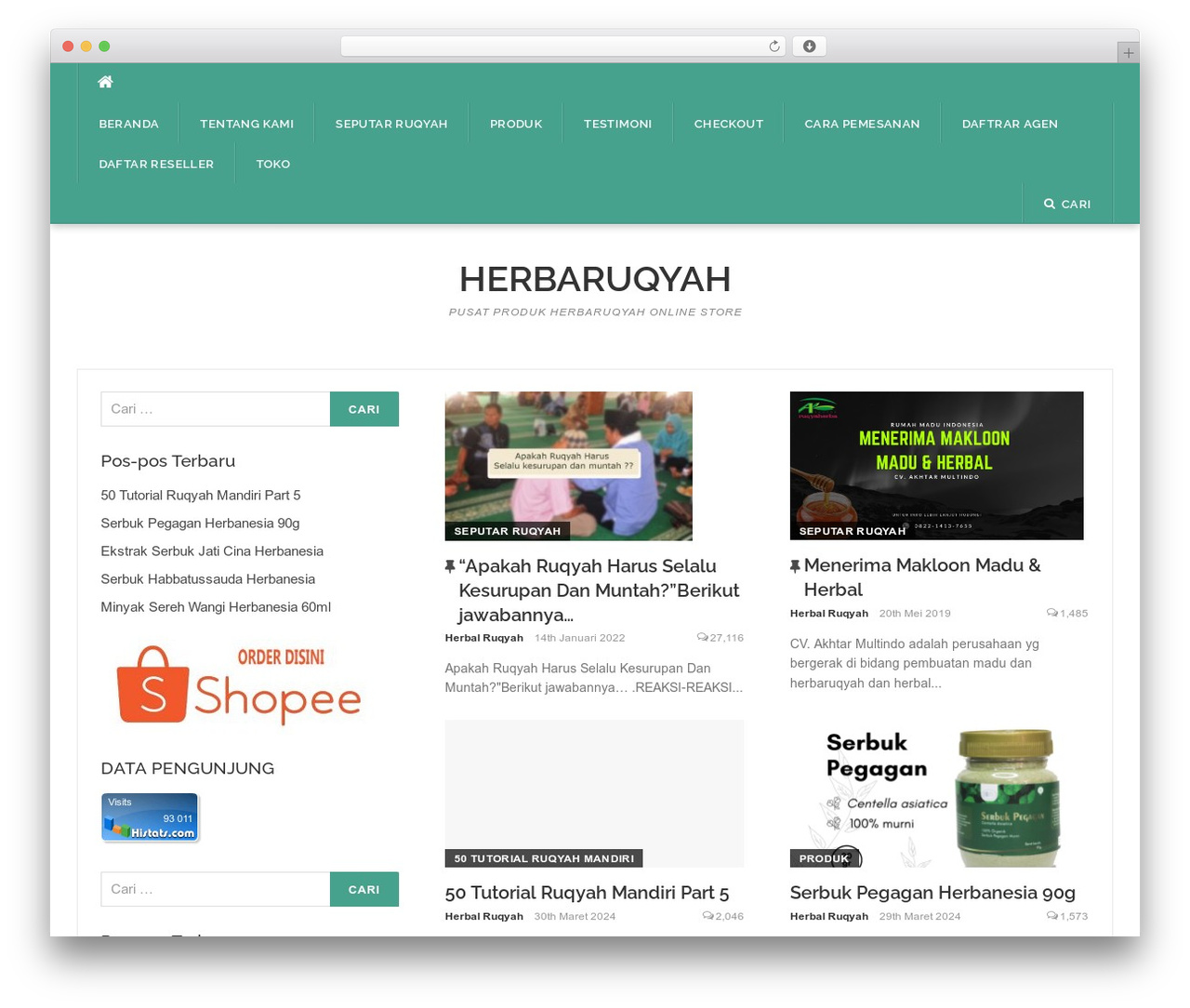Click the 50 TUTORIAL RUQYAH MANDIRI category tag
The image size is (1190, 1008).
544,858
